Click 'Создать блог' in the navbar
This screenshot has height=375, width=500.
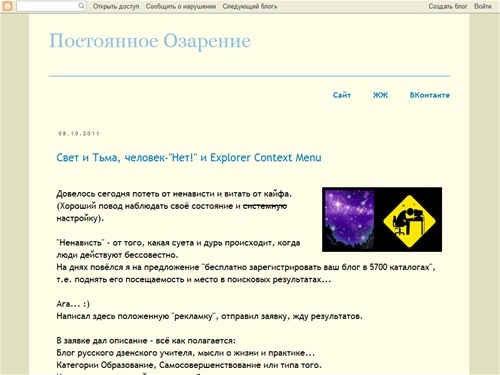(448, 6)
